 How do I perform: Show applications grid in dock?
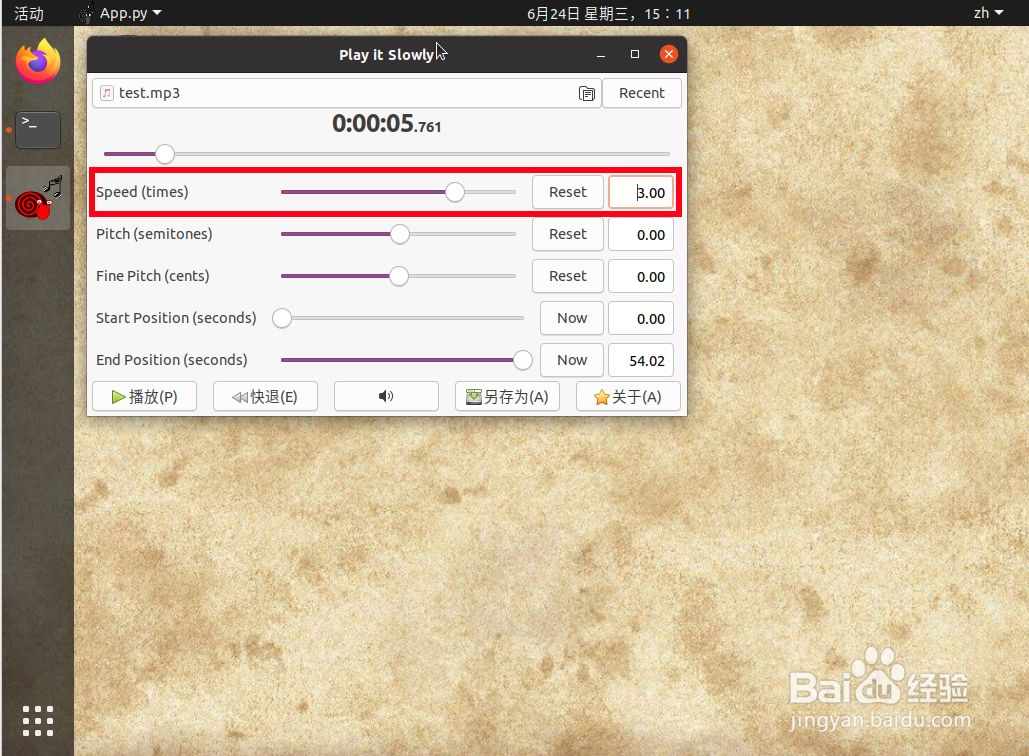tap(38, 721)
